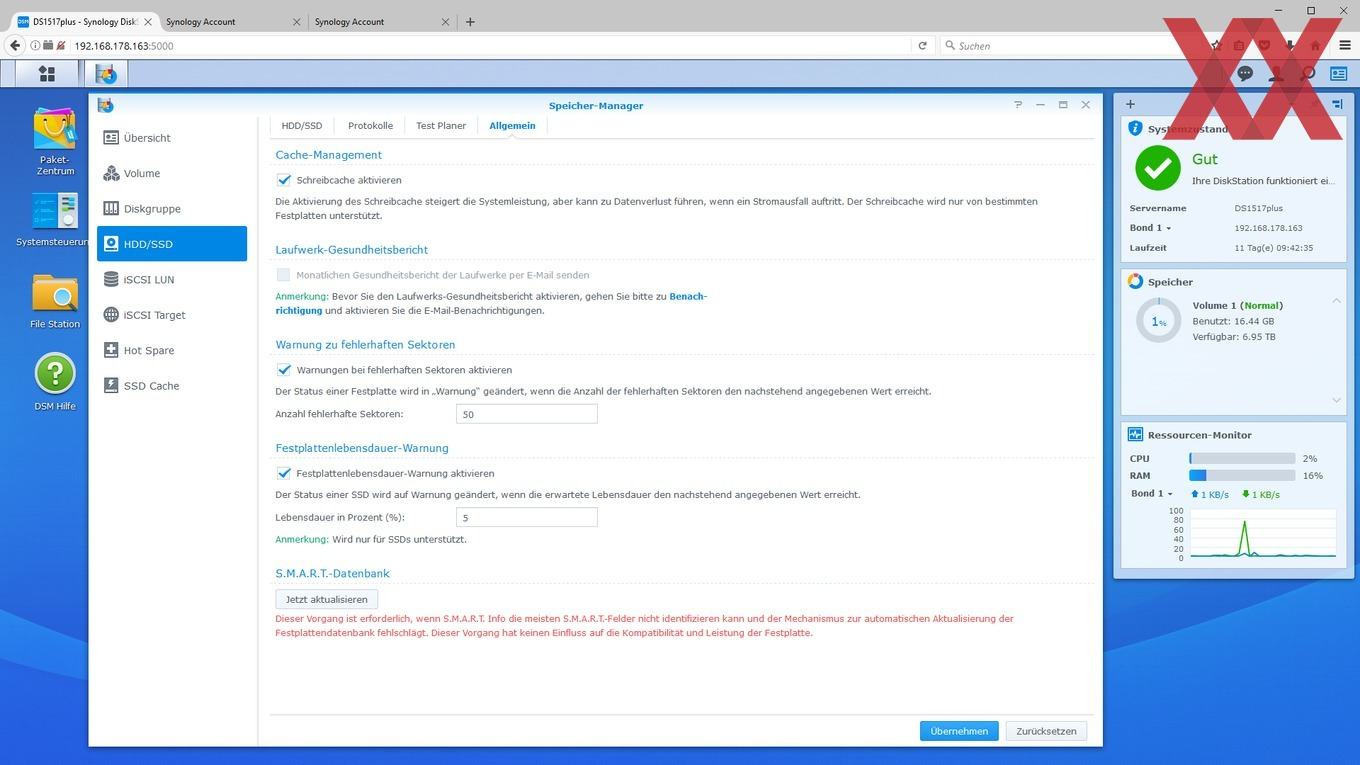
Task: Click Anzahl fehlerhafte Sektoren input field
Action: (526, 414)
